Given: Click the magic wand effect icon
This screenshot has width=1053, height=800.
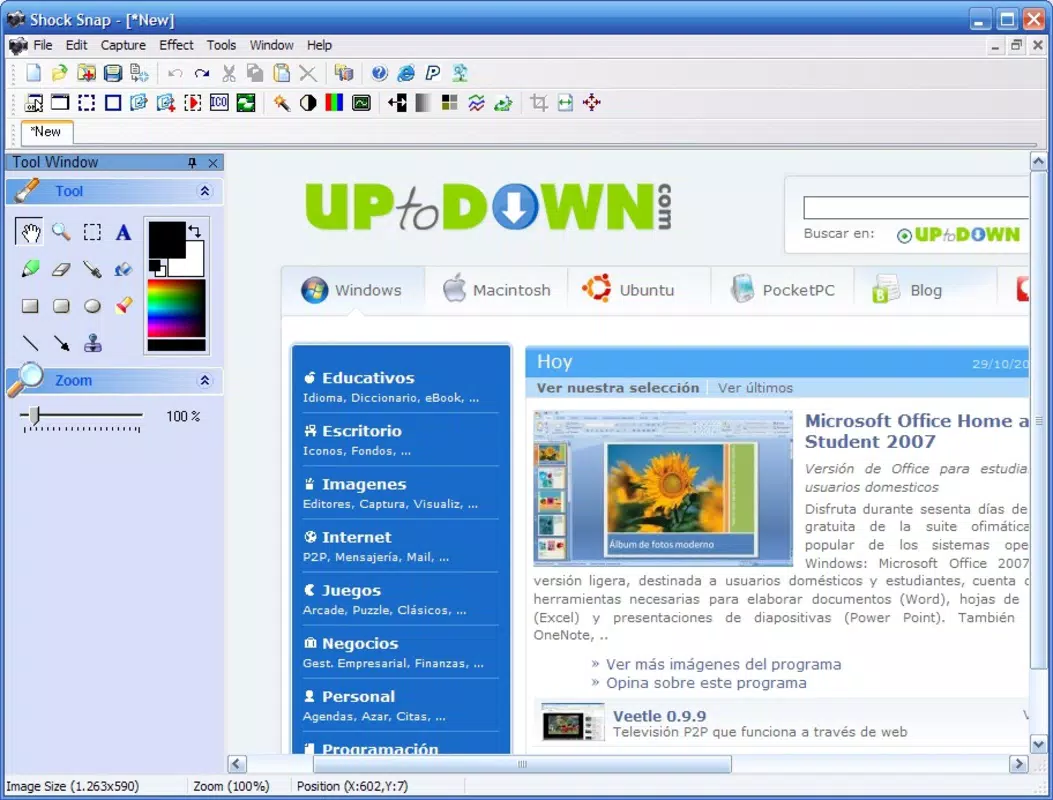Looking at the screenshot, I should pos(281,103).
